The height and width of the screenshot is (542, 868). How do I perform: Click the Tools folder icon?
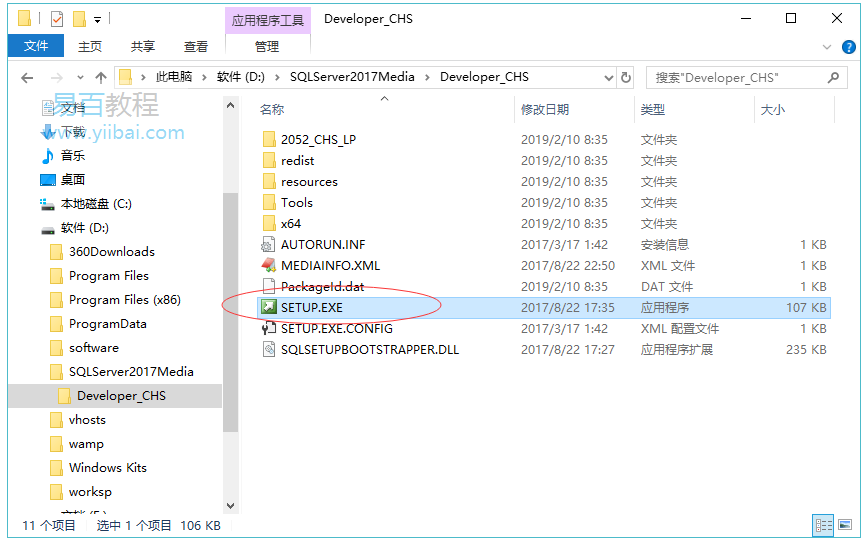[x=269, y=202]
